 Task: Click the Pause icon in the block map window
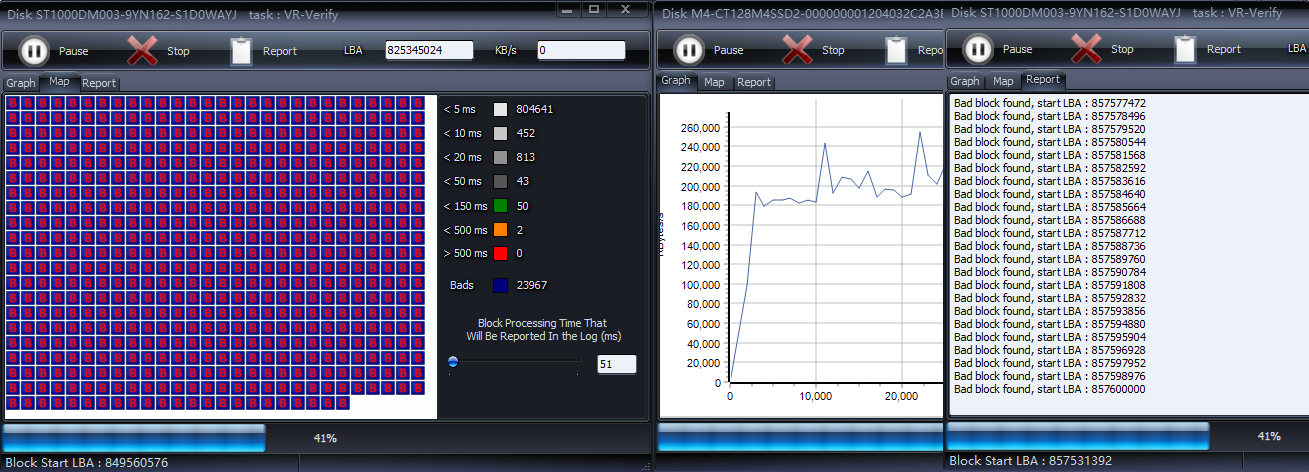pos(34,50)
